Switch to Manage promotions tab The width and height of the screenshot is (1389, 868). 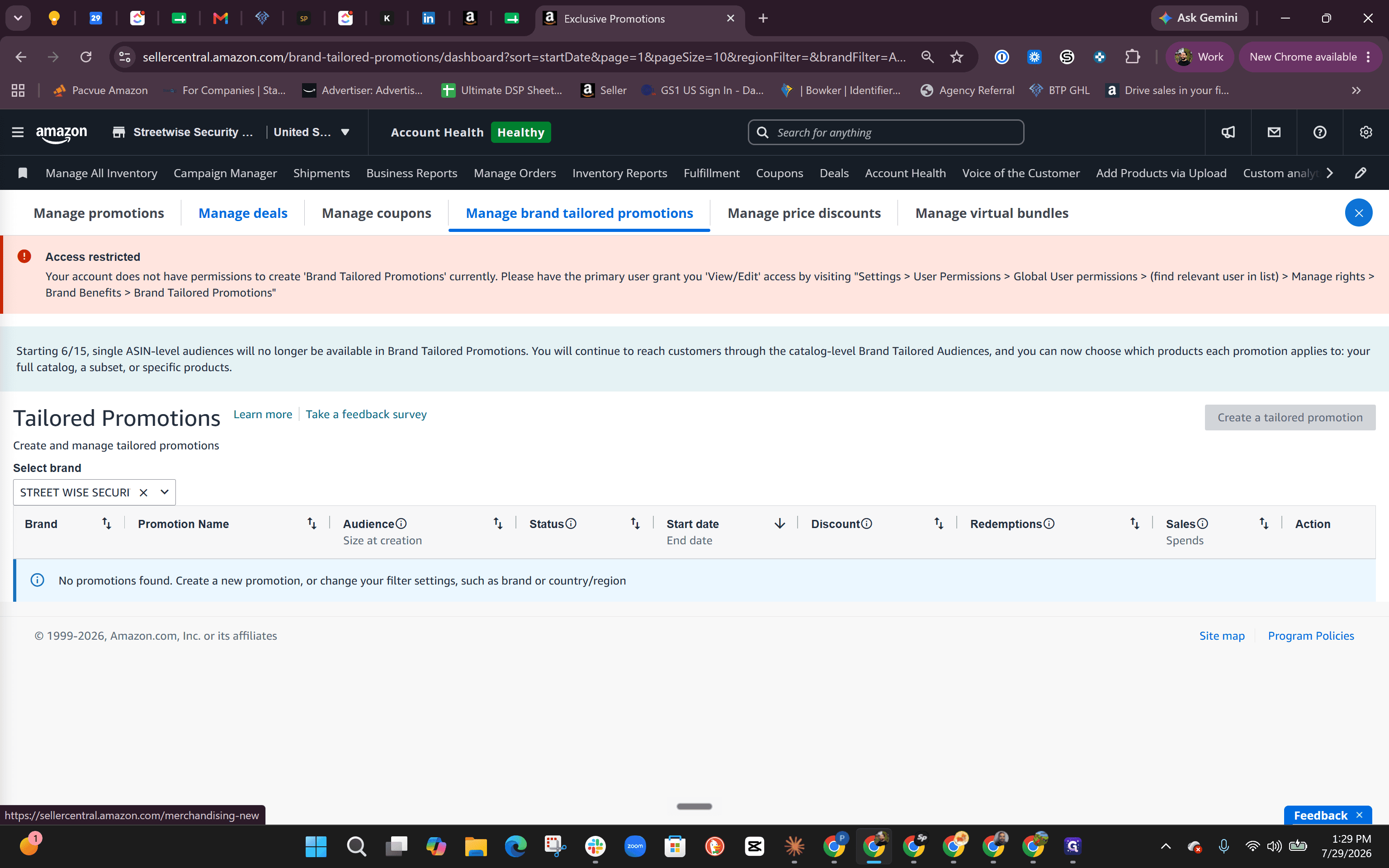point(99,213)
